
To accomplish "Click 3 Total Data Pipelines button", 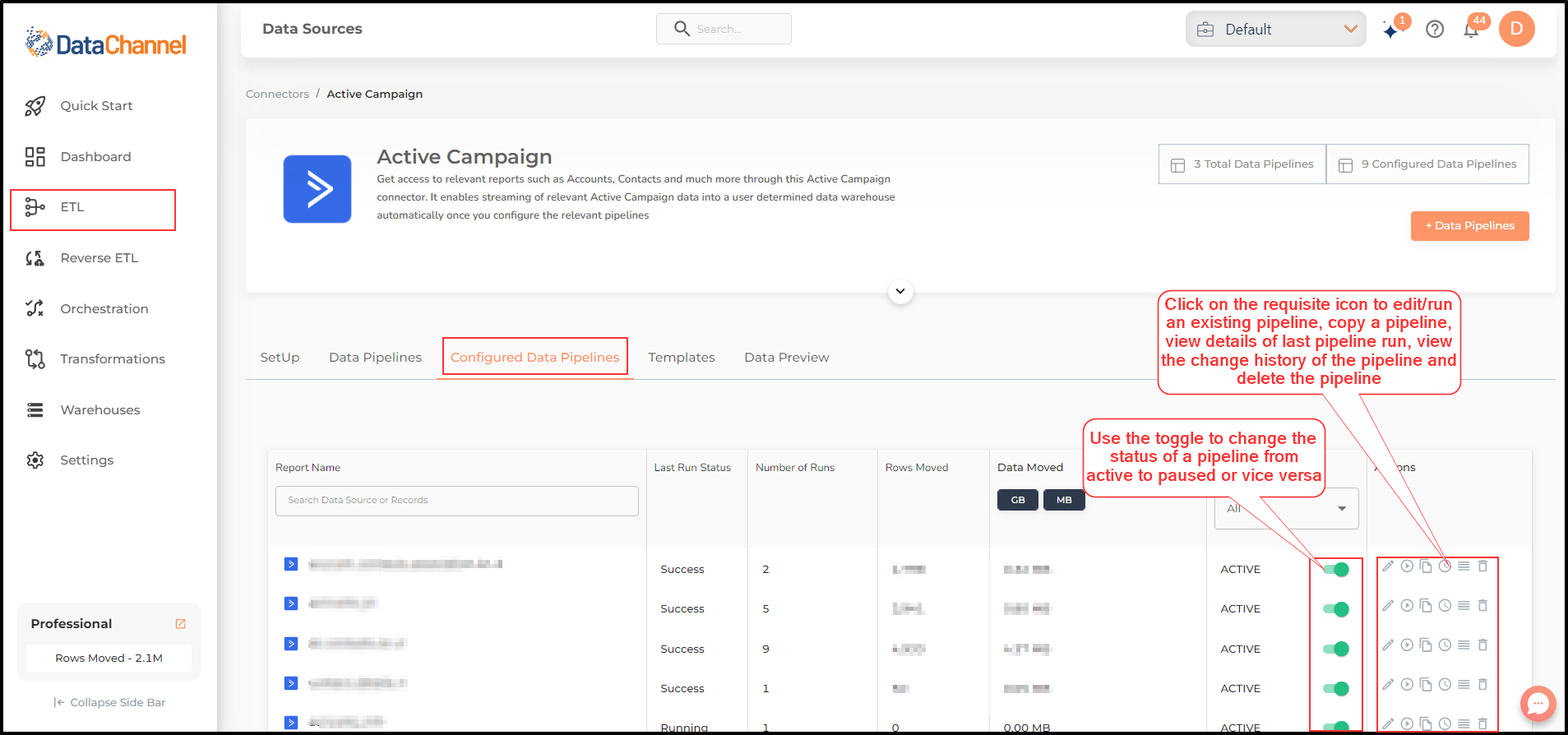I will coord(1242,164).
